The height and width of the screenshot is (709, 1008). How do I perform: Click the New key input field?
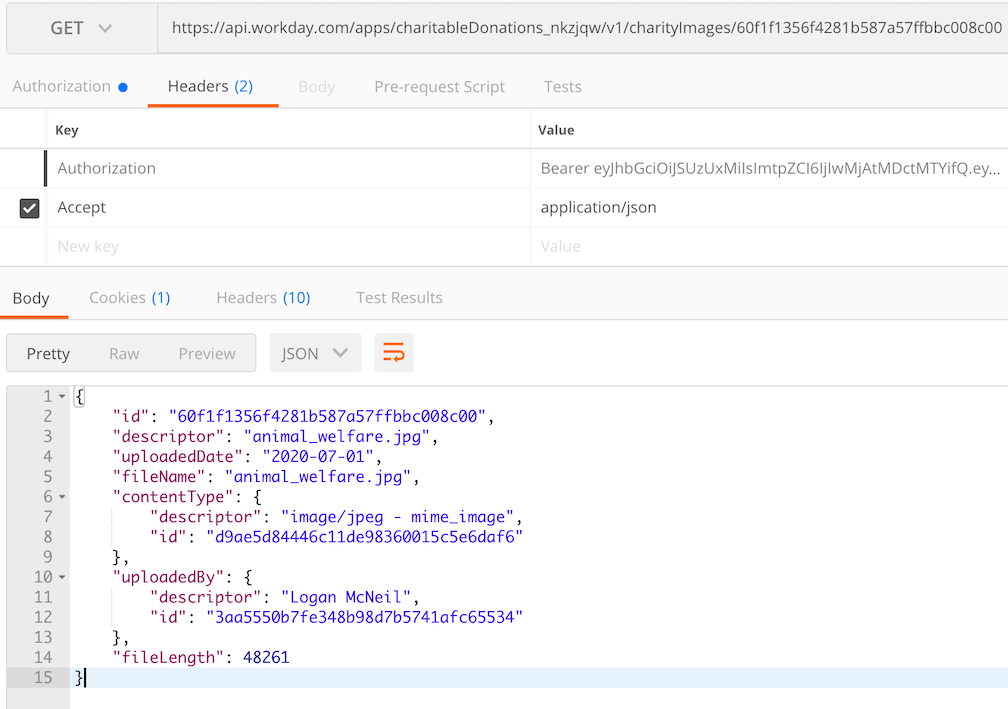click(289, 246)
